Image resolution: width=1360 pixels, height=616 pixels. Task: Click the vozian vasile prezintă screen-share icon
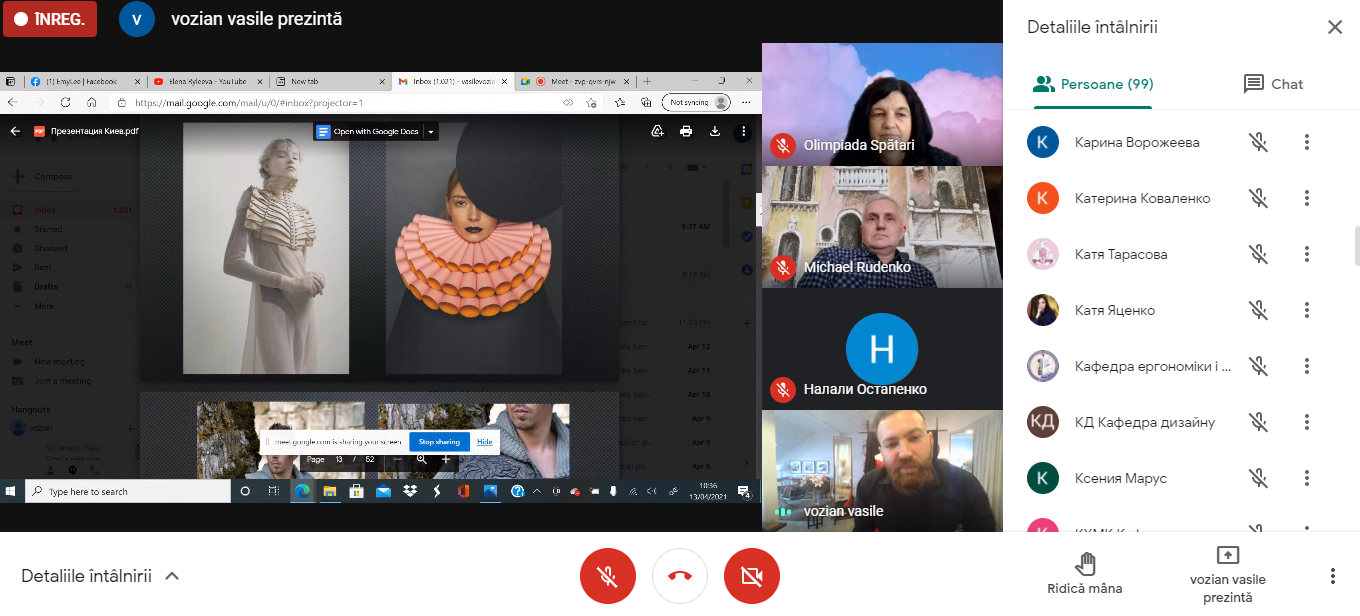pos(1227,556)
